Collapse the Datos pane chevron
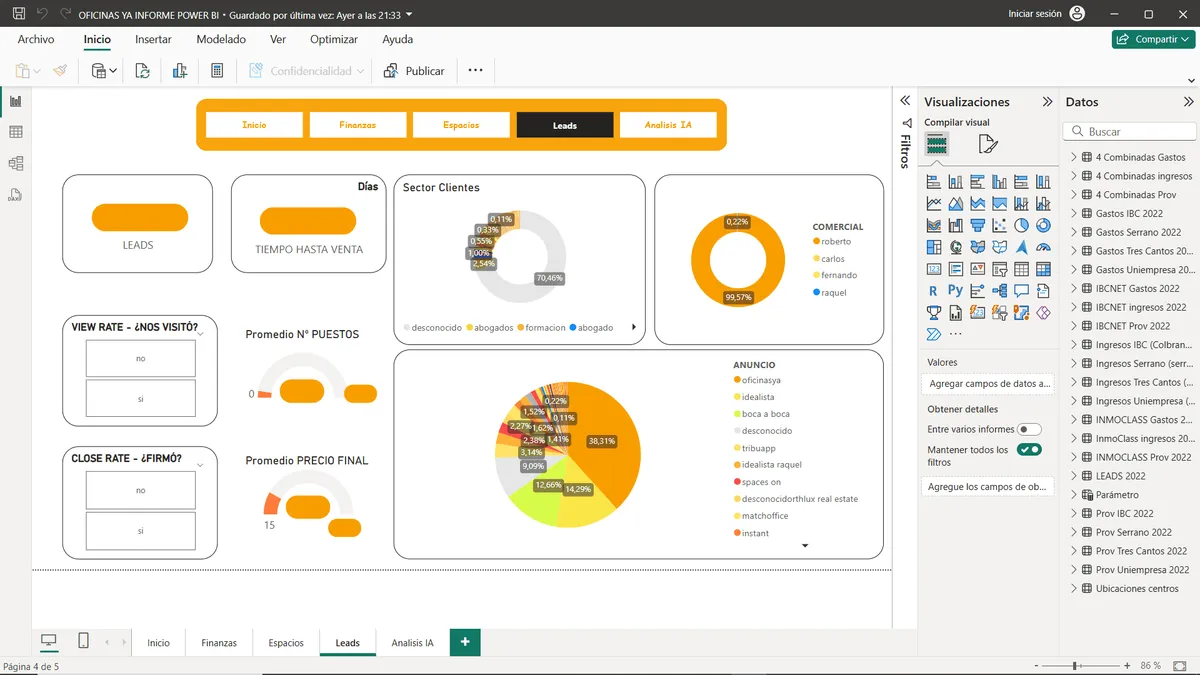Image resolution: width=1200 pixels, height=675 pixels. click(x=1188, y=102)
